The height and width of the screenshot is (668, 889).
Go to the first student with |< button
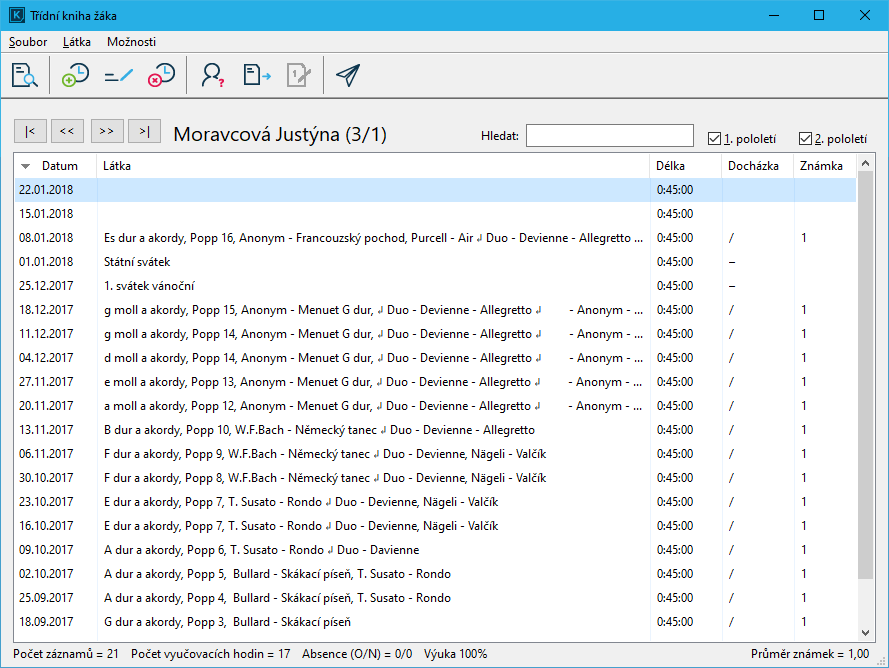point(30,131)
